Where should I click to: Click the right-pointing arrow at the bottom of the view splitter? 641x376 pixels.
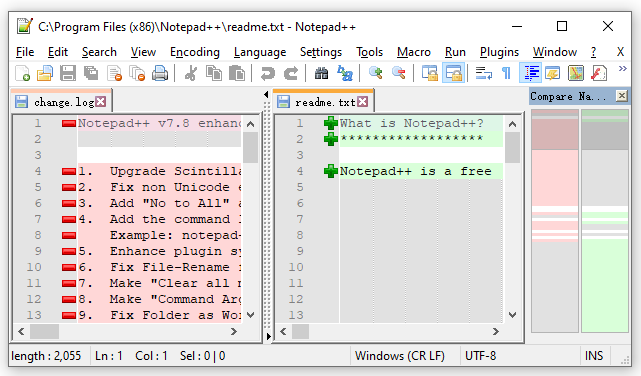click(x=268, y=336)
